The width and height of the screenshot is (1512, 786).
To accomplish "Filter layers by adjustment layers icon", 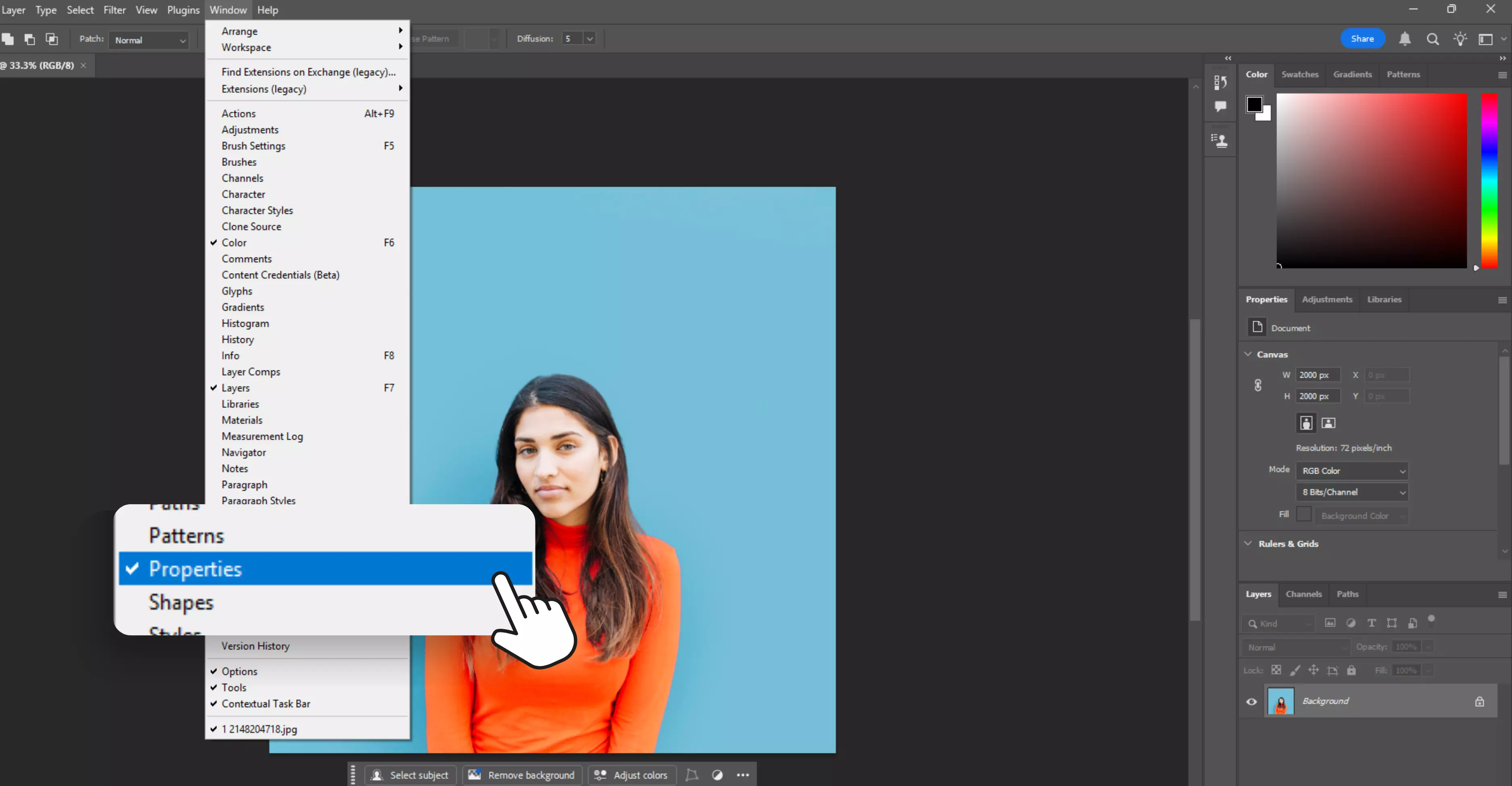I will pyautogui.click(x=1351, y=623).
